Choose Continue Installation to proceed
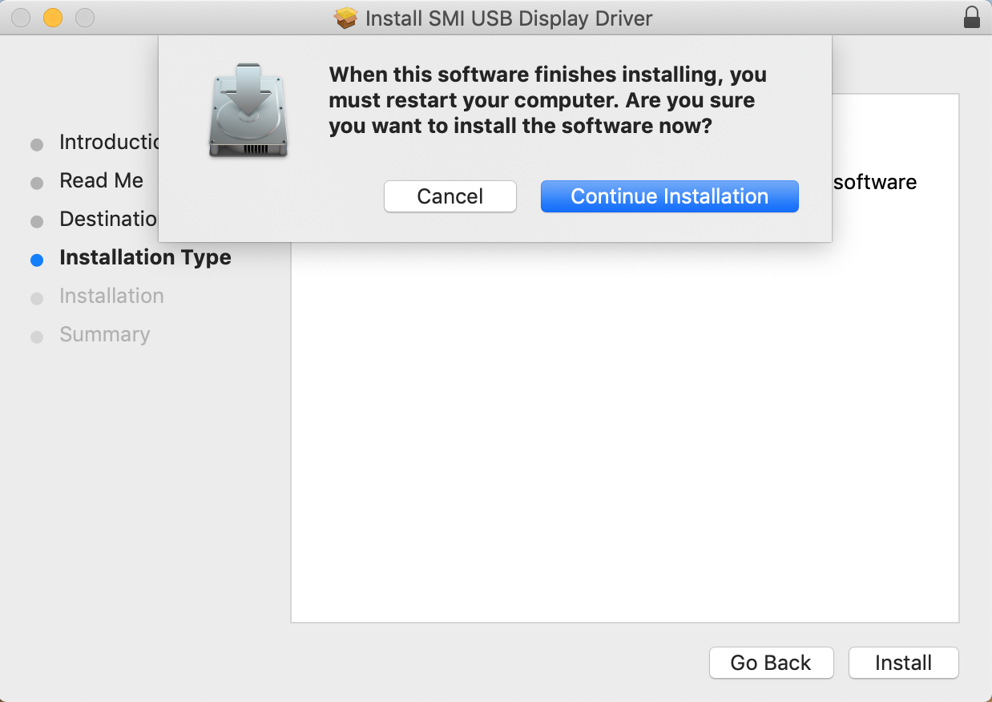 point(668,196)
